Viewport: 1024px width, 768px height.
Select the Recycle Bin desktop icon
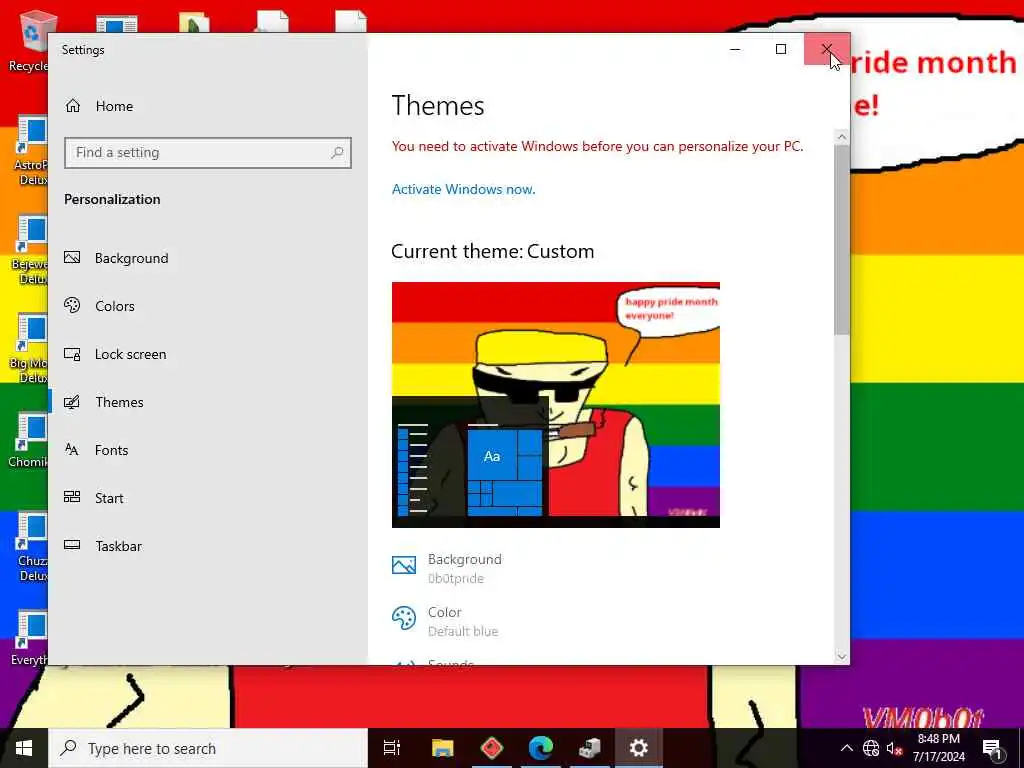27,40
